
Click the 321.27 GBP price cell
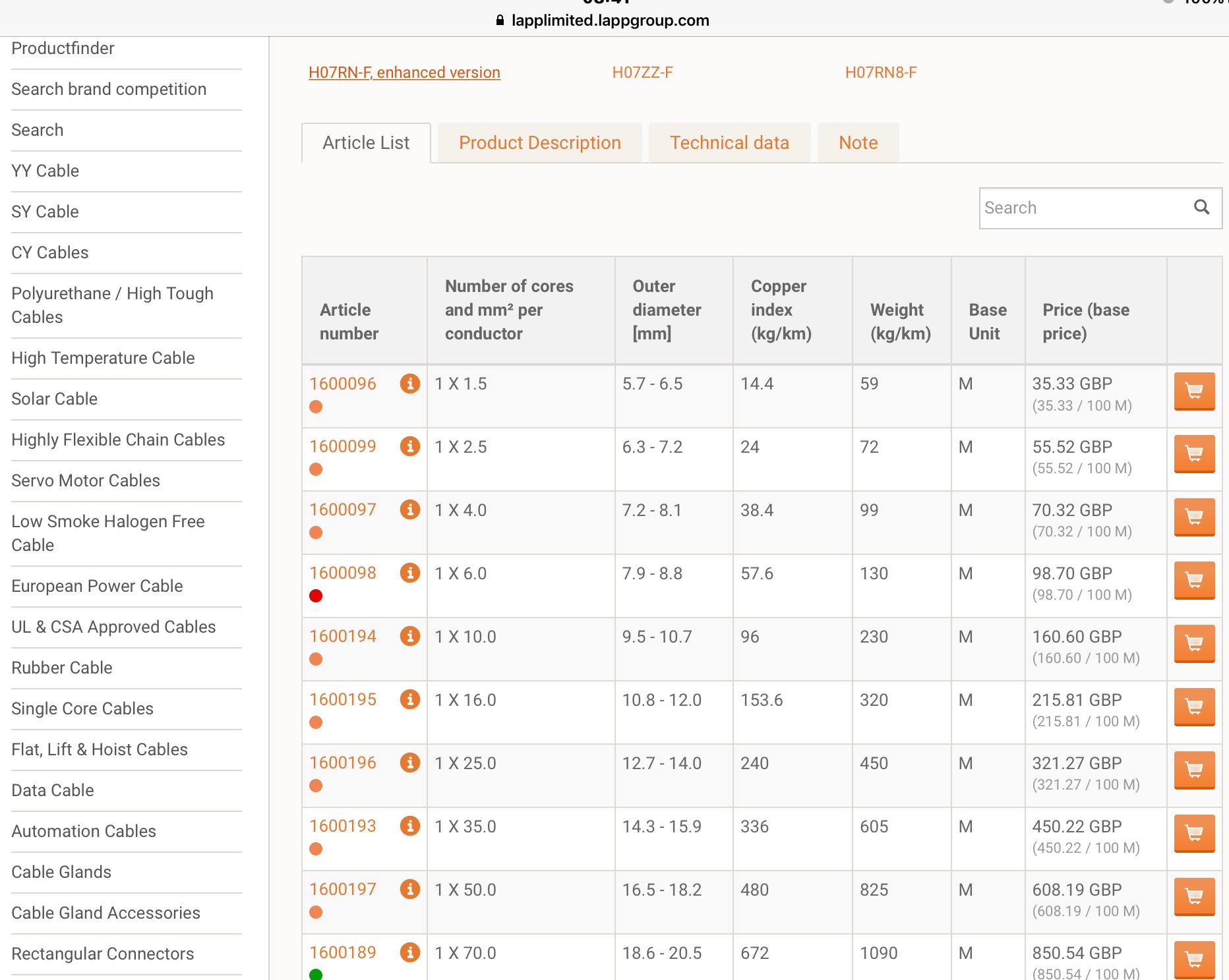[x=1096, y=776]
